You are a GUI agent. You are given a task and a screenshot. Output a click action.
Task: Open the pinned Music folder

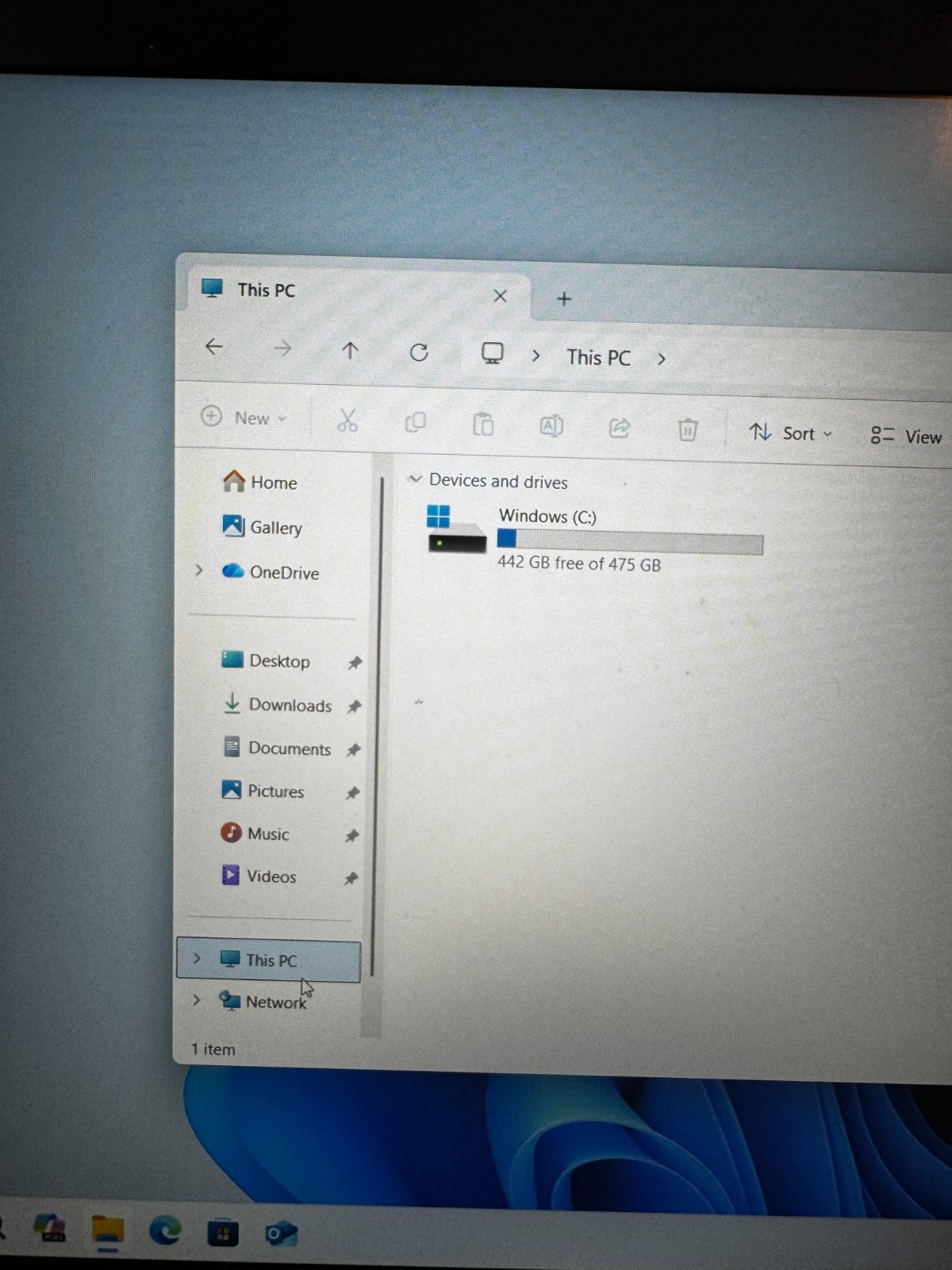(x=255, y=833)
